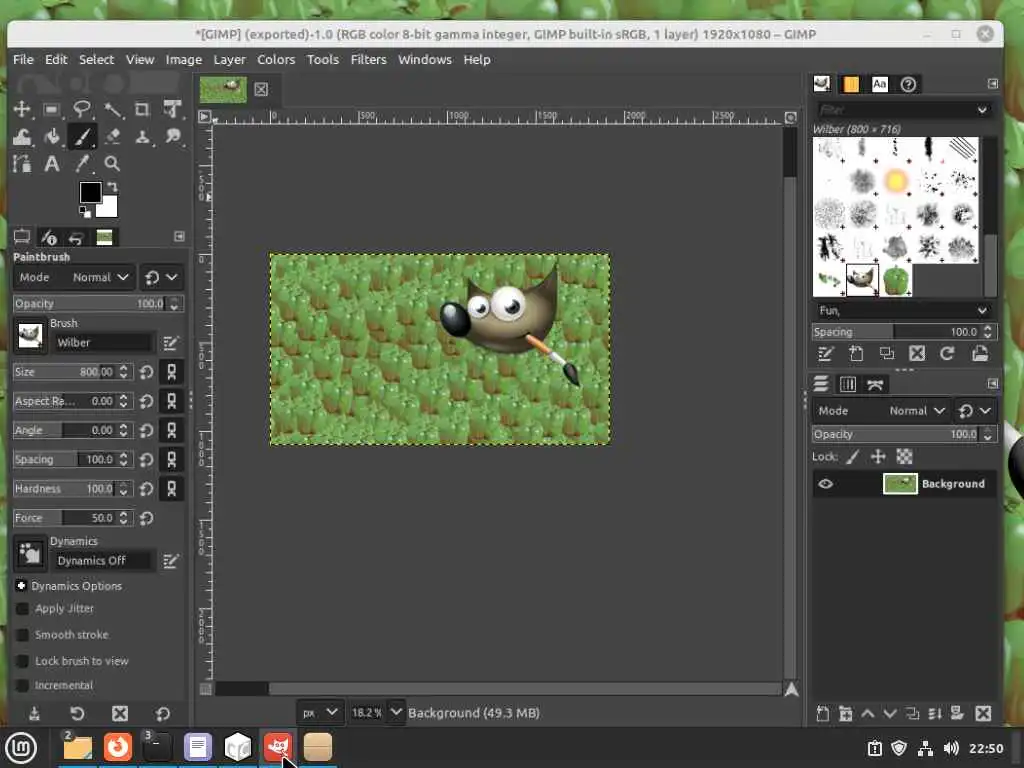Select the Zoom magnifier tool
Screen dimensions: 1024x768
click(112, 163)
